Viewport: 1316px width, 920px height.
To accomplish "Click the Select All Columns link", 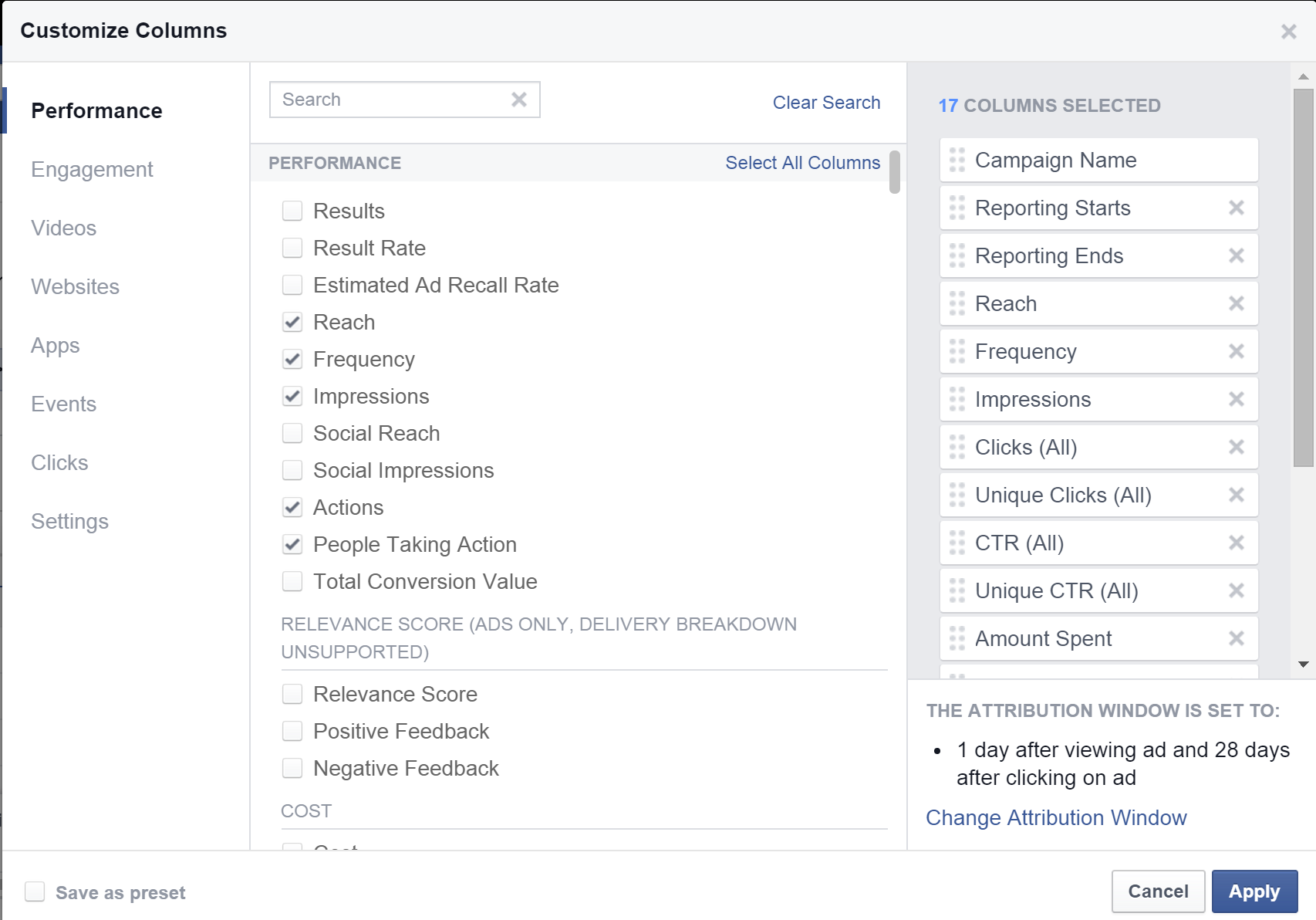I will (x=802, y=162).
